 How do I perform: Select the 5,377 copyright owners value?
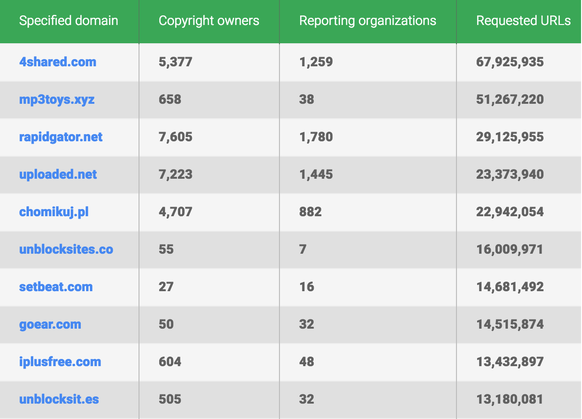[x=176, y=62]
